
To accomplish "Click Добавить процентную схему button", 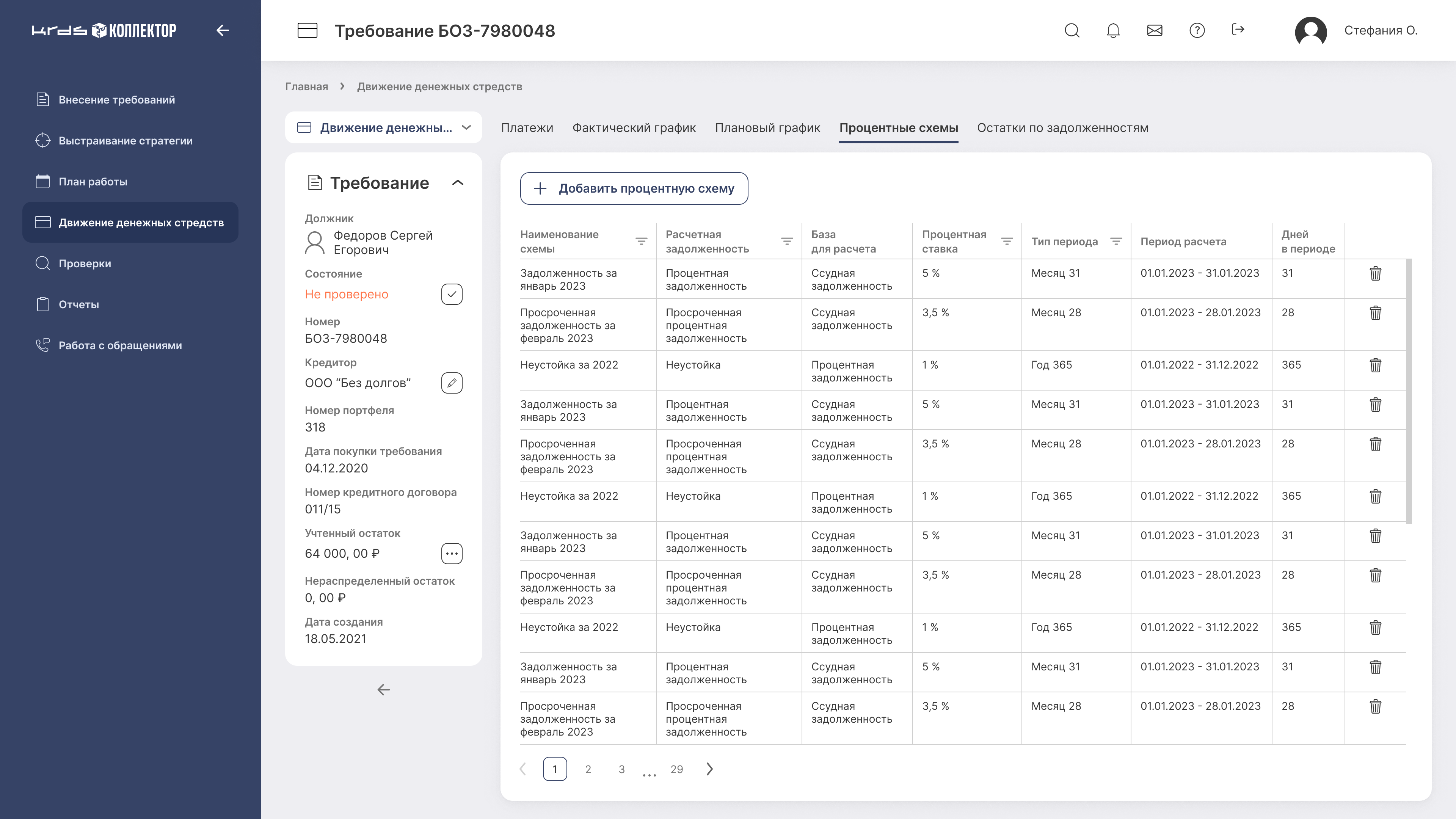I will point(634,189).
